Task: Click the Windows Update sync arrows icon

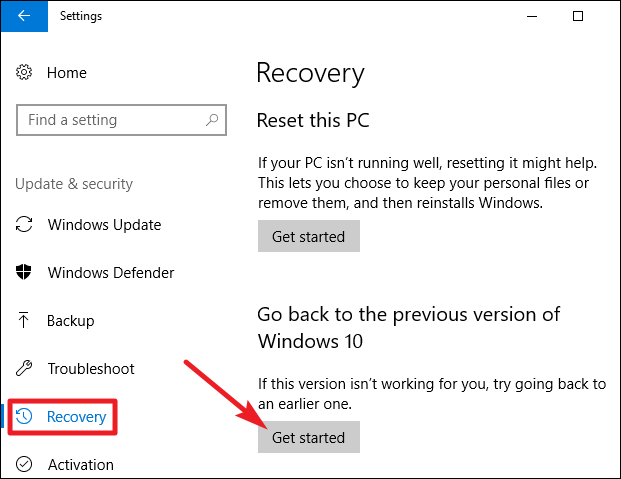Action: [x=25, y=225]
